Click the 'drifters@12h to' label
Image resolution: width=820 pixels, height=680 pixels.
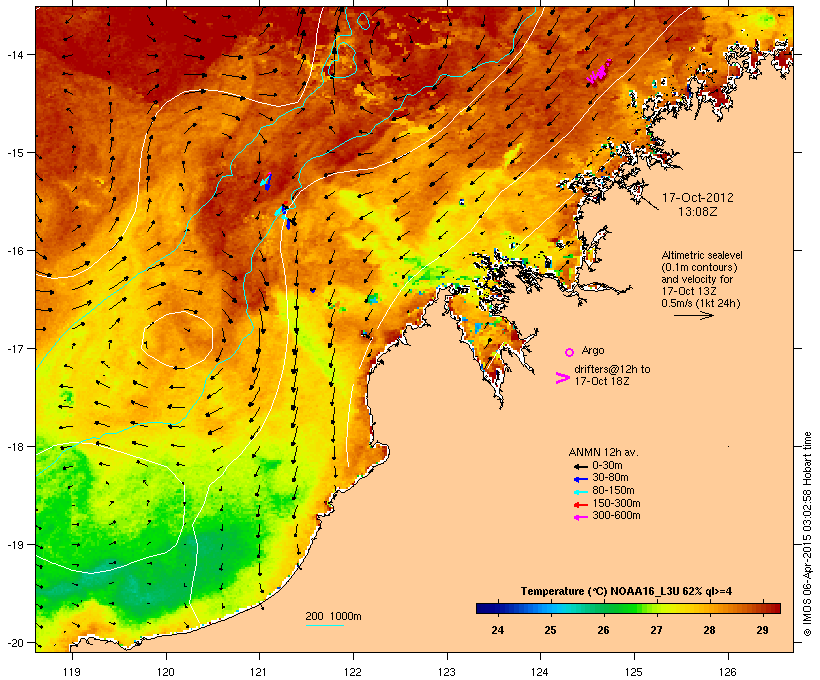[x=612, y=369]
